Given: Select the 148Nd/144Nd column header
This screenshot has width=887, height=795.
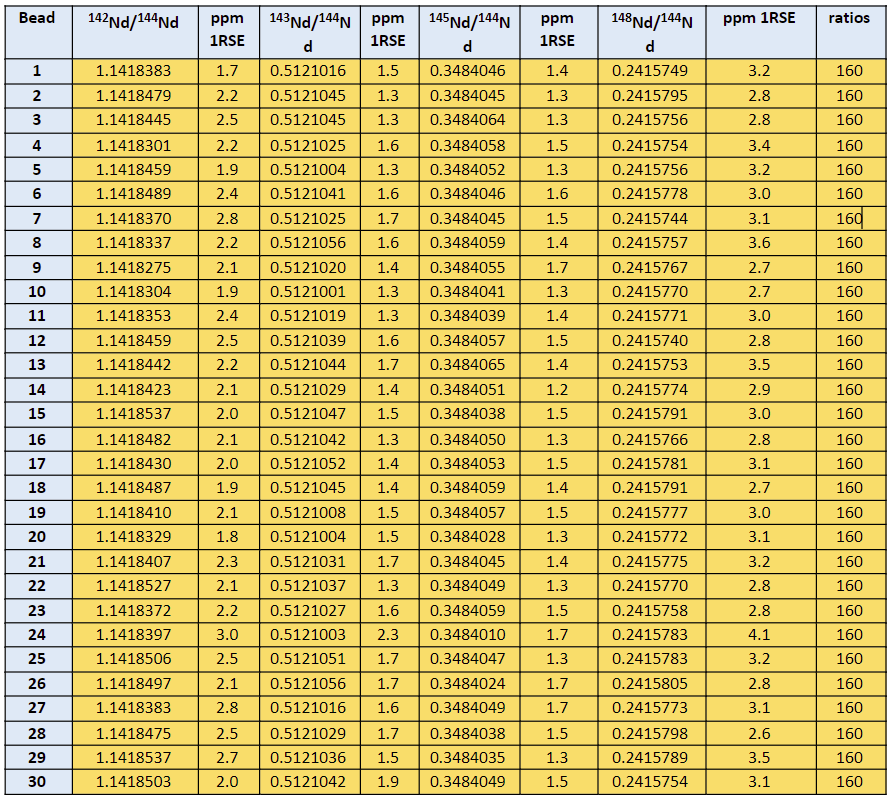Looking at the screenshot, I should tap(652, 32).
